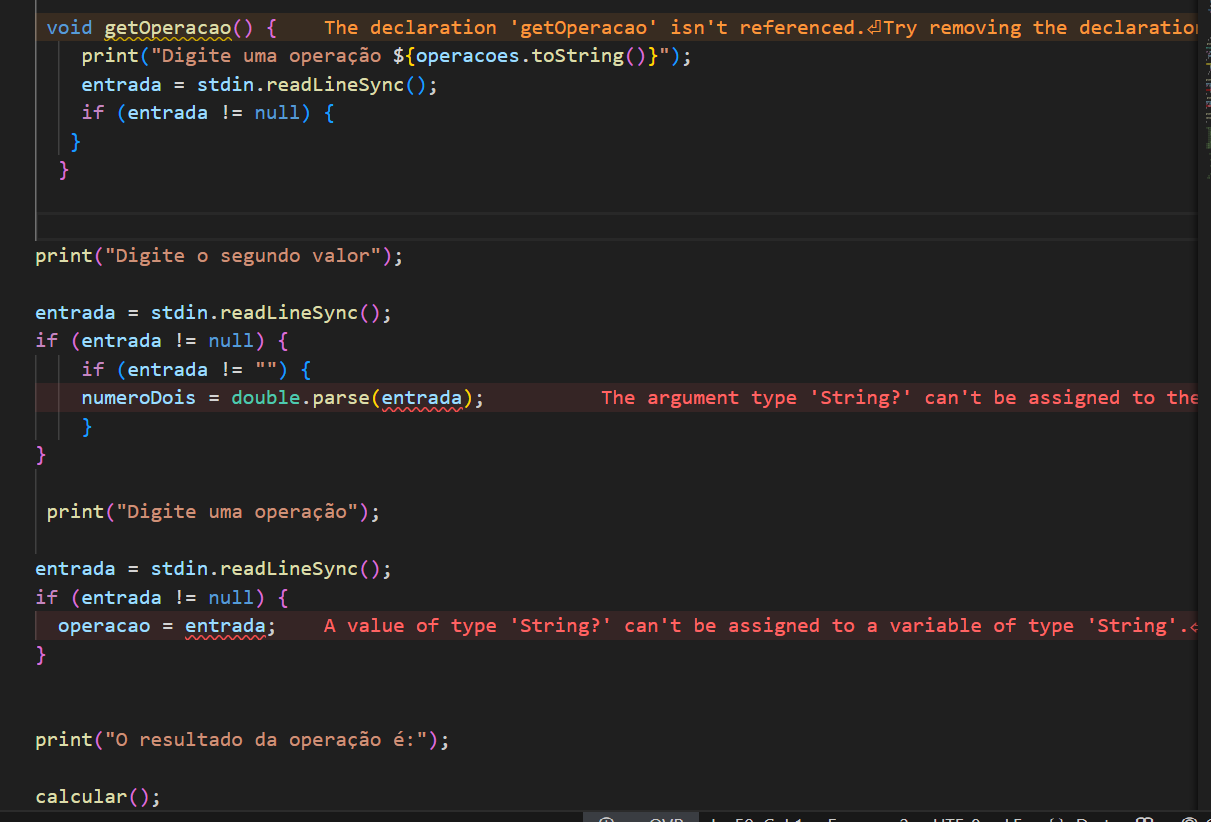Click the numeroDois variable
This screenshot has width=1211, height=822.
[139, 398]
